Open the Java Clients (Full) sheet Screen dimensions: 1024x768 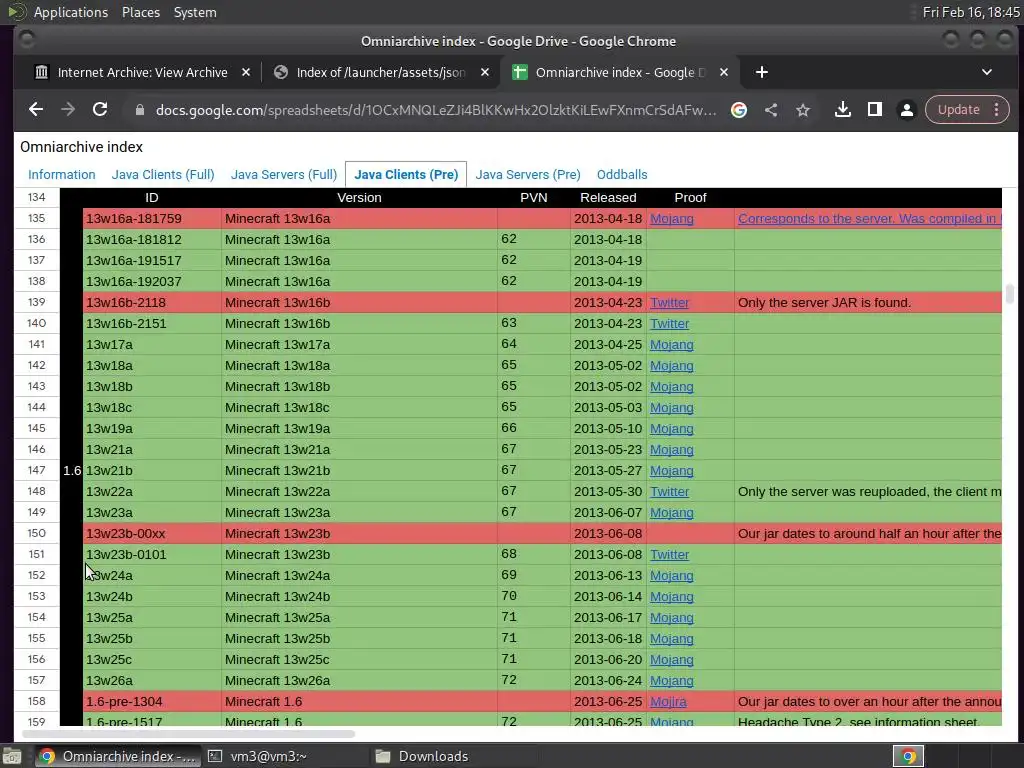[x=163, y=174]
